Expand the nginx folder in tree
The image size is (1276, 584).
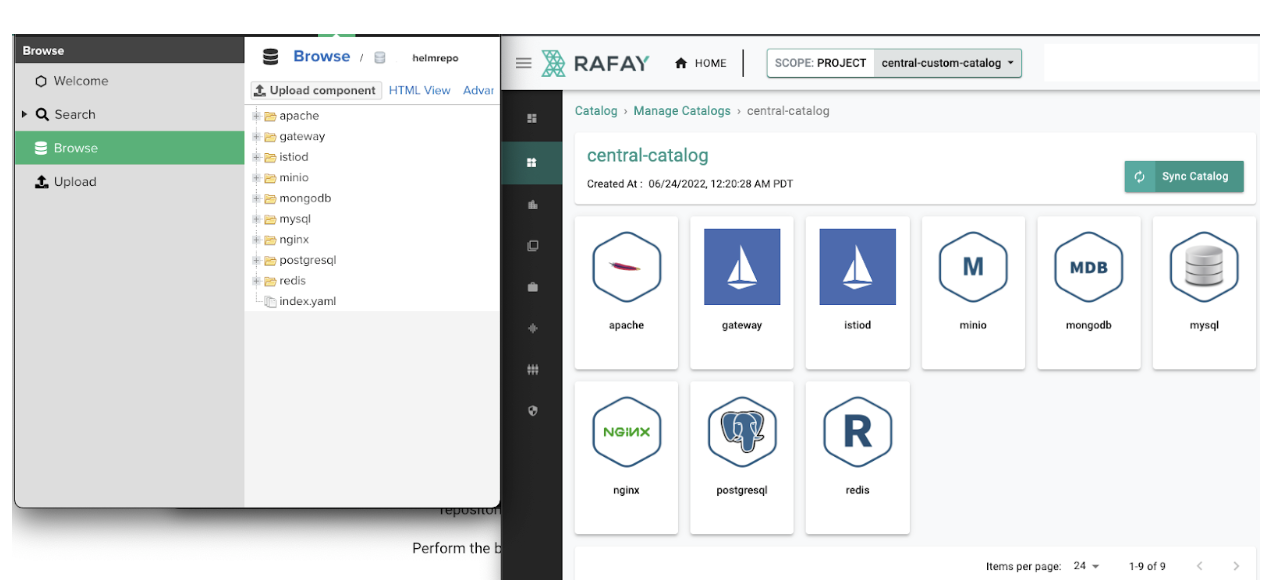(x=256, y=240)
